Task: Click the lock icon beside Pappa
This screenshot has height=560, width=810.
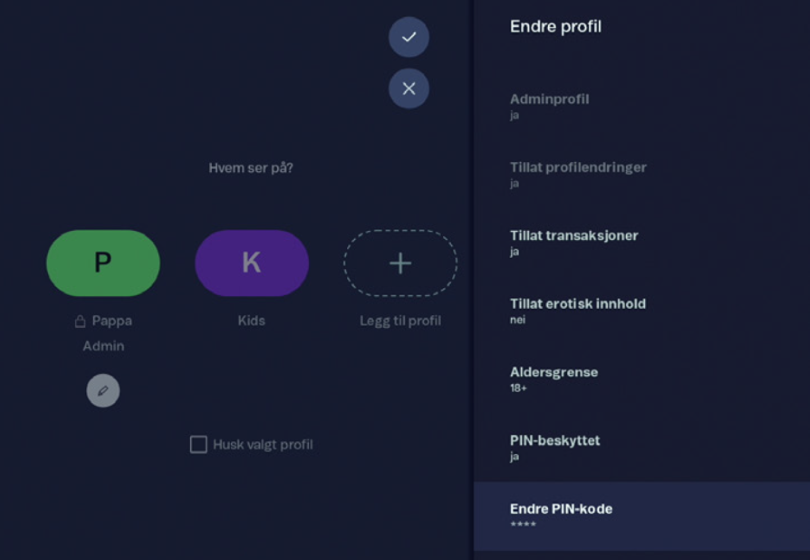Action: [x=80, y=321]
